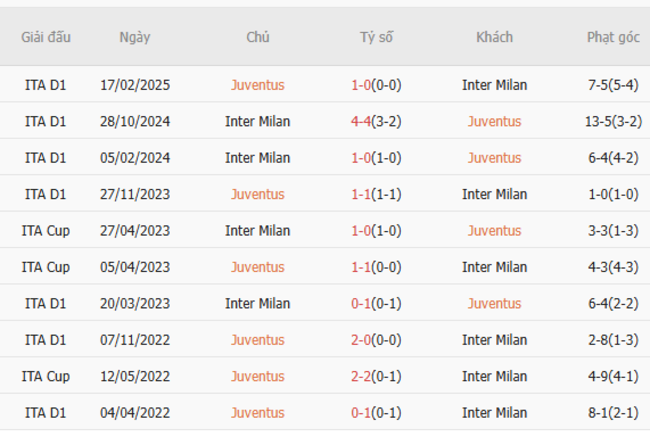Click the 4-4(3-2) score on 28/10/2024 match
This screenshot has width=650, height=445.
pos(376,122)
